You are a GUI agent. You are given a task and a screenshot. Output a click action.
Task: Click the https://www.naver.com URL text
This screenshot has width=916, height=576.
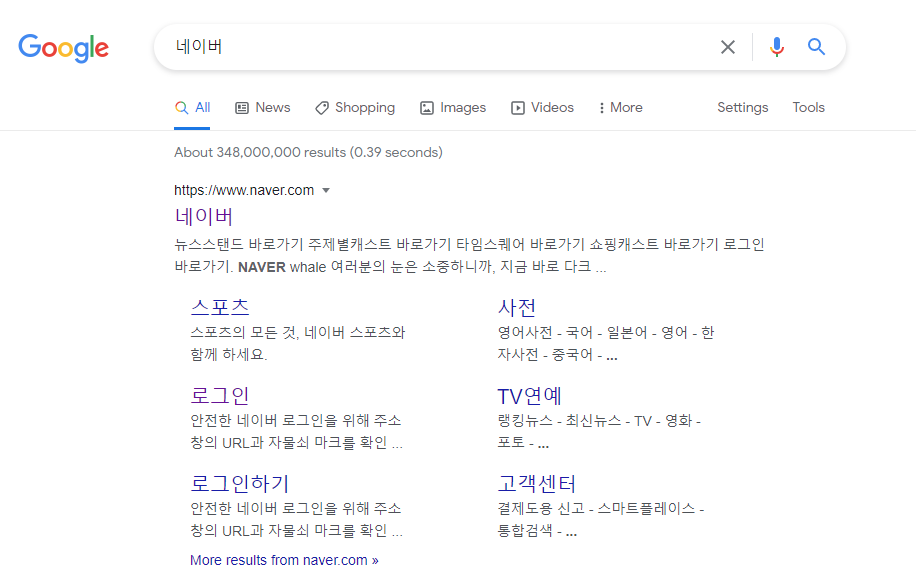coord(244,190)
